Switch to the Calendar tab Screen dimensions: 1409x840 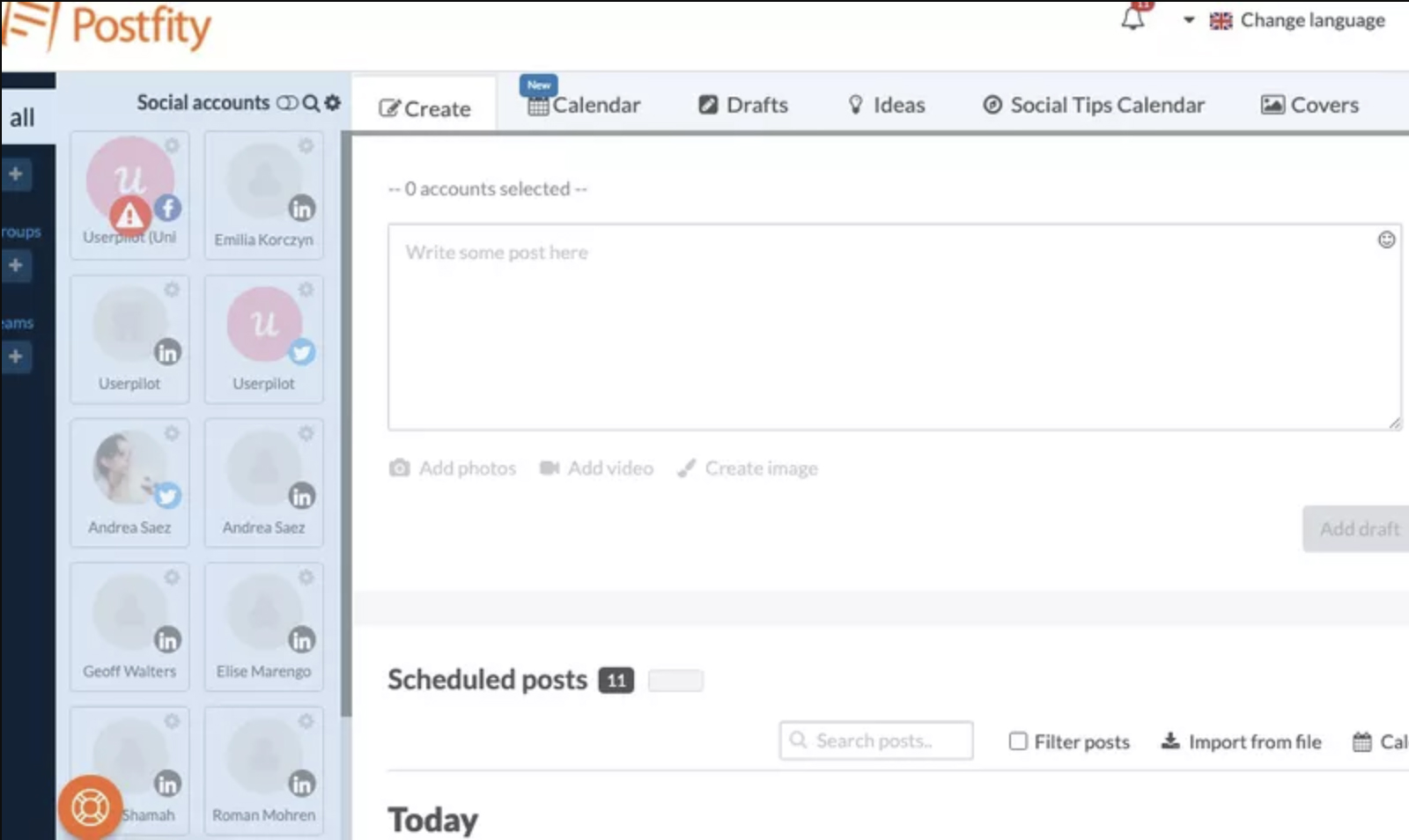(x=585, y=105)
